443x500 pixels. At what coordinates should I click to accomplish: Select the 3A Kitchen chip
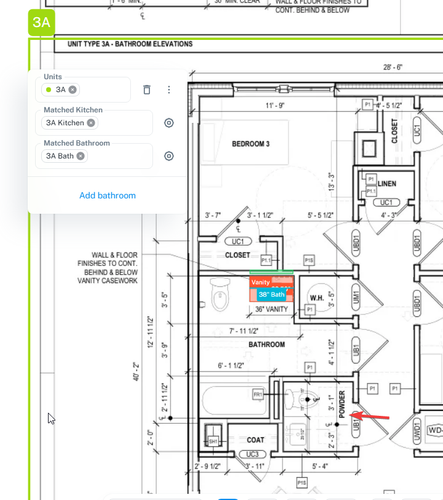(x=69, y=123)
